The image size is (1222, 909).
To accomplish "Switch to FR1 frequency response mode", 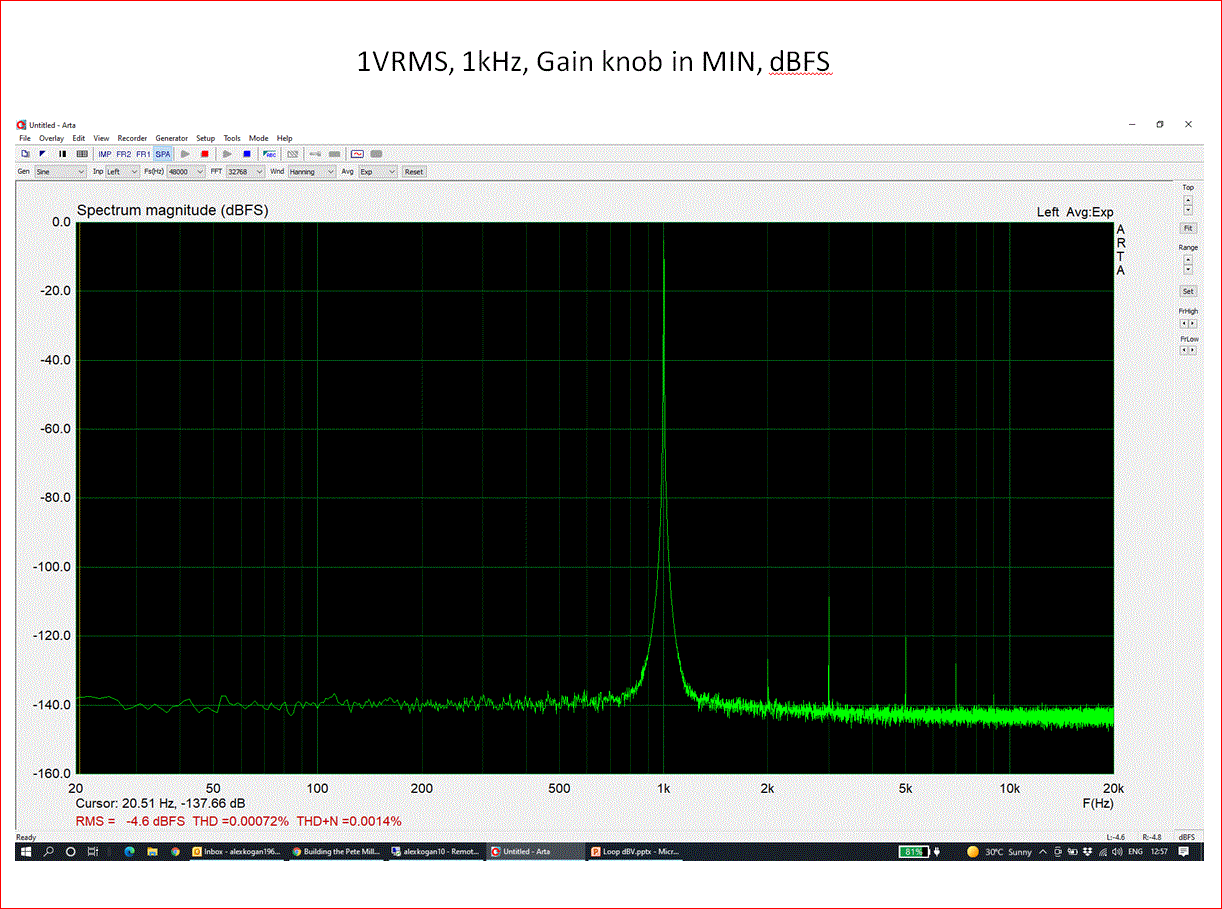I will (x=143, y=154).
